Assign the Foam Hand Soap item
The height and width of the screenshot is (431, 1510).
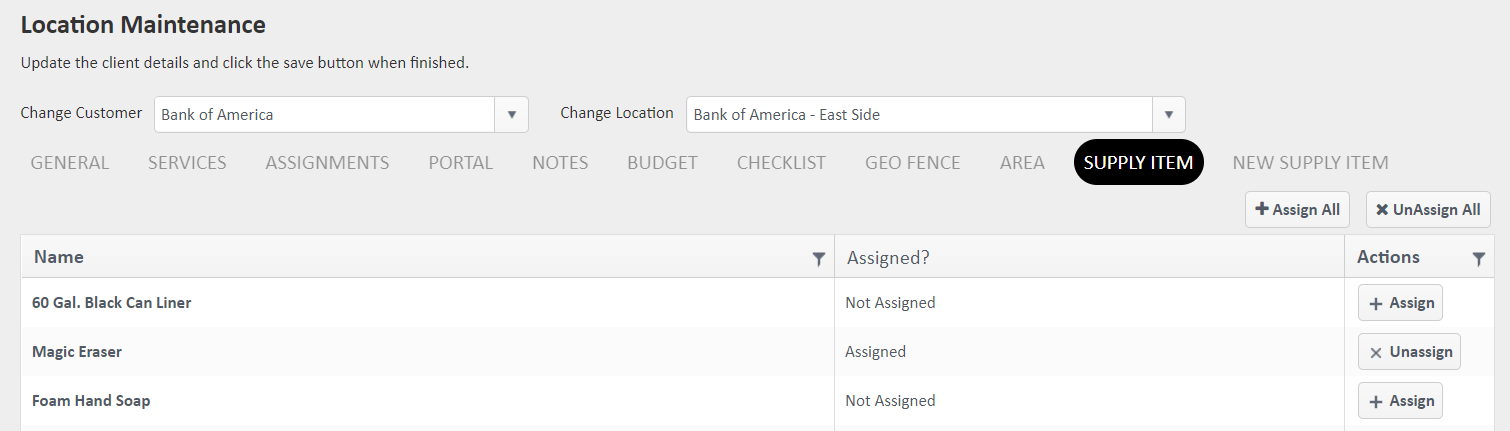(1400, 401)
